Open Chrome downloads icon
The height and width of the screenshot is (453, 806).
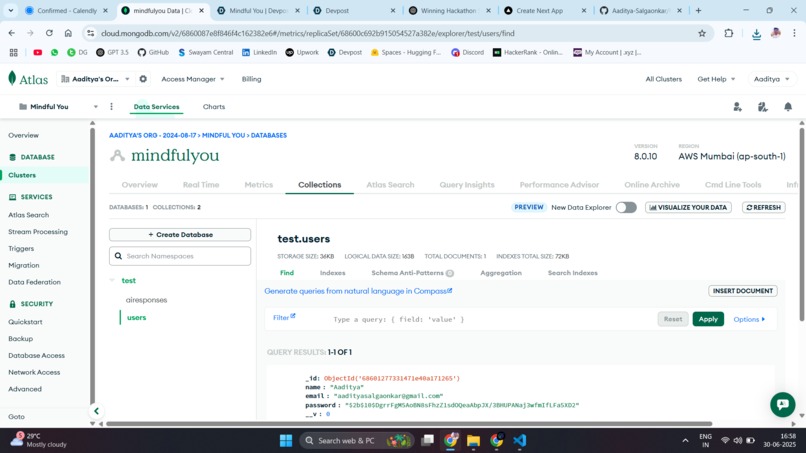[x=756, y=34]
